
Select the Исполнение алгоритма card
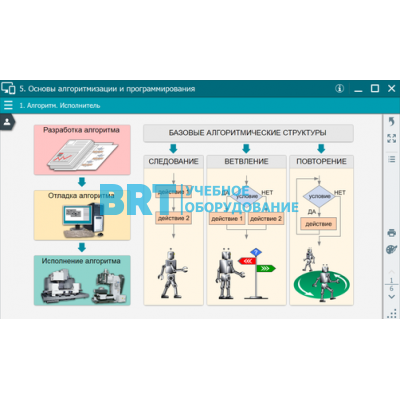click(x=82, y=280)
